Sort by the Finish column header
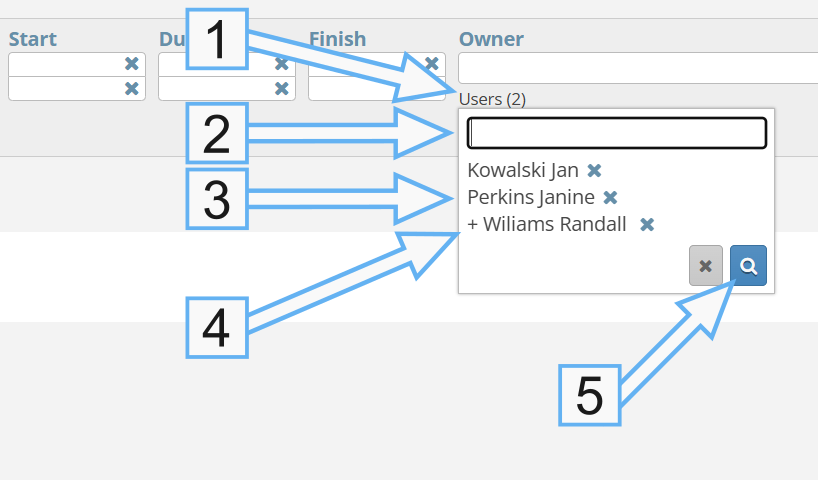 coord(338,39)
